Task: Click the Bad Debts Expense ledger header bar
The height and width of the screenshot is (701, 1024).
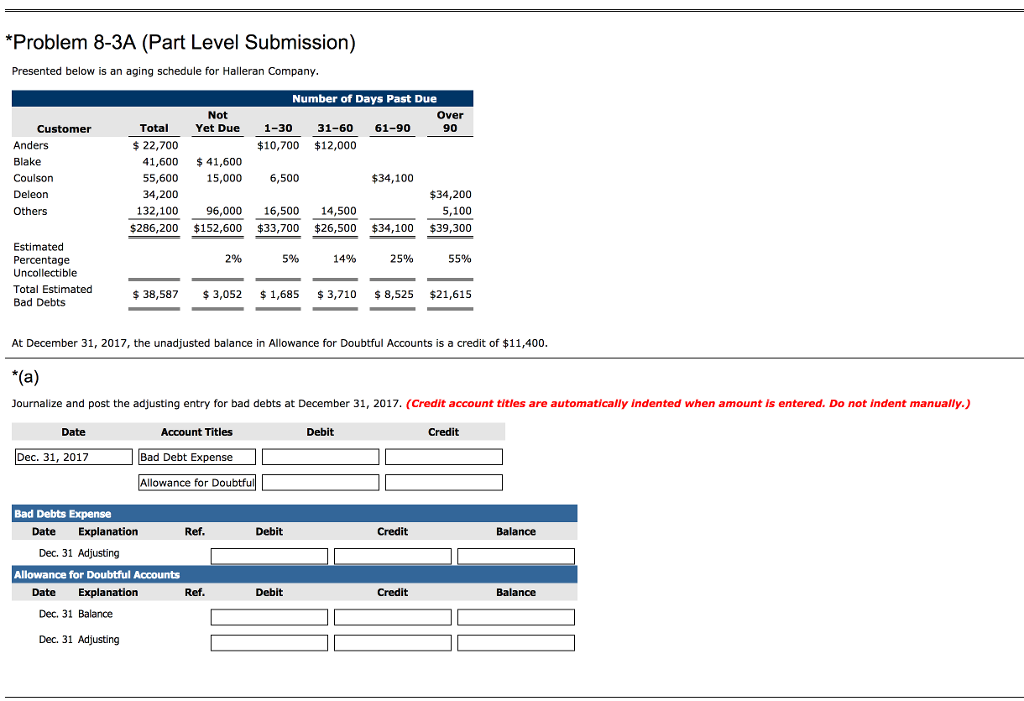Action: tap(295, 514)
